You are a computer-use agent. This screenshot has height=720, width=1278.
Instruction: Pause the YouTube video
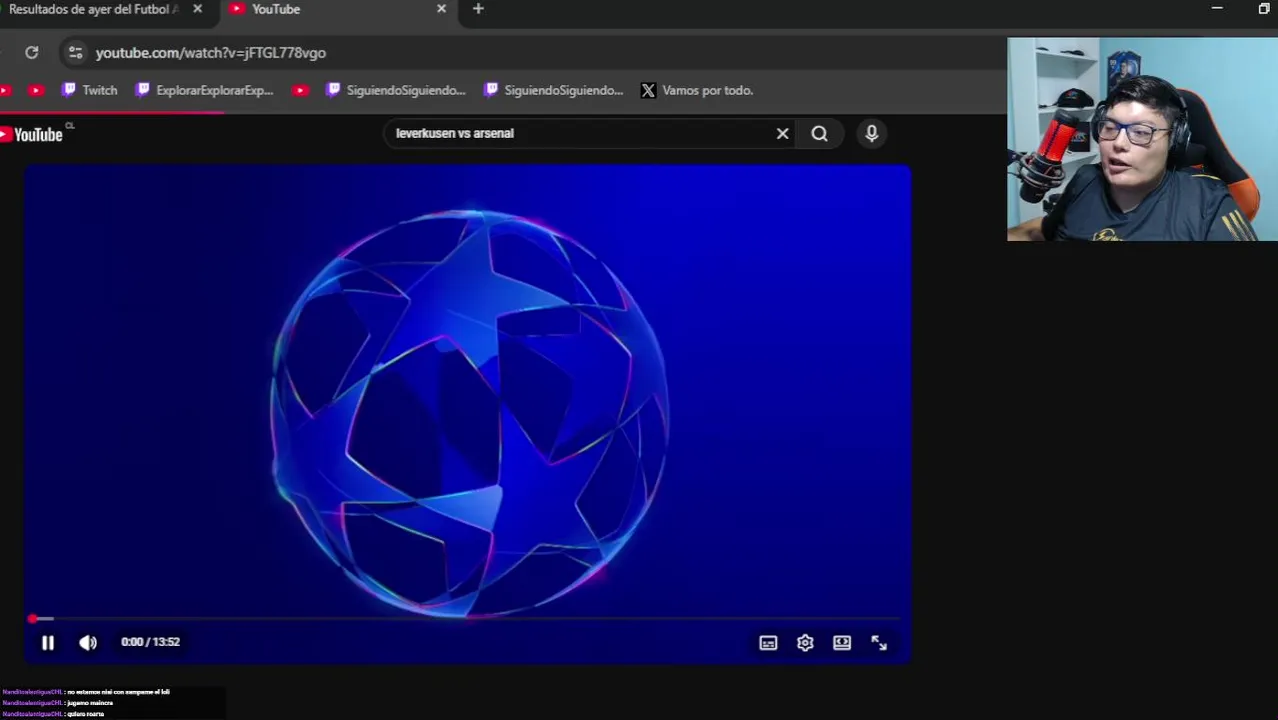[x=47, y=643]
